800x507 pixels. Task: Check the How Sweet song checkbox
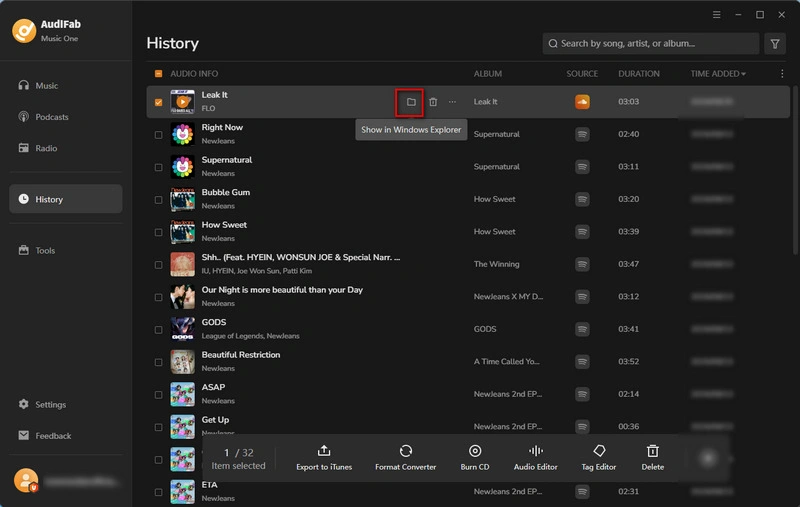click(158, 232)
